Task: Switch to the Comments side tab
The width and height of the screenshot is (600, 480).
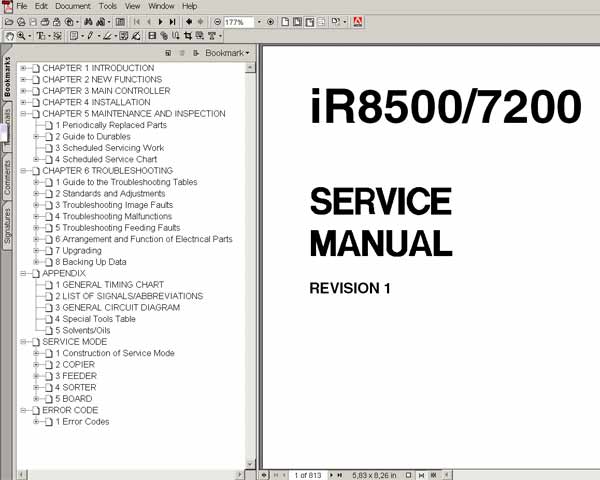Action: (x=7, y=177)
